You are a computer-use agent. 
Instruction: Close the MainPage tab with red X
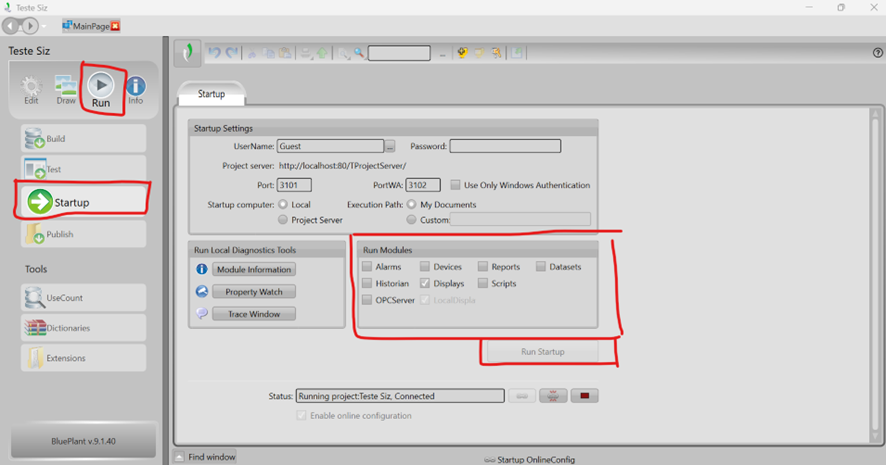tap(114, 25)
